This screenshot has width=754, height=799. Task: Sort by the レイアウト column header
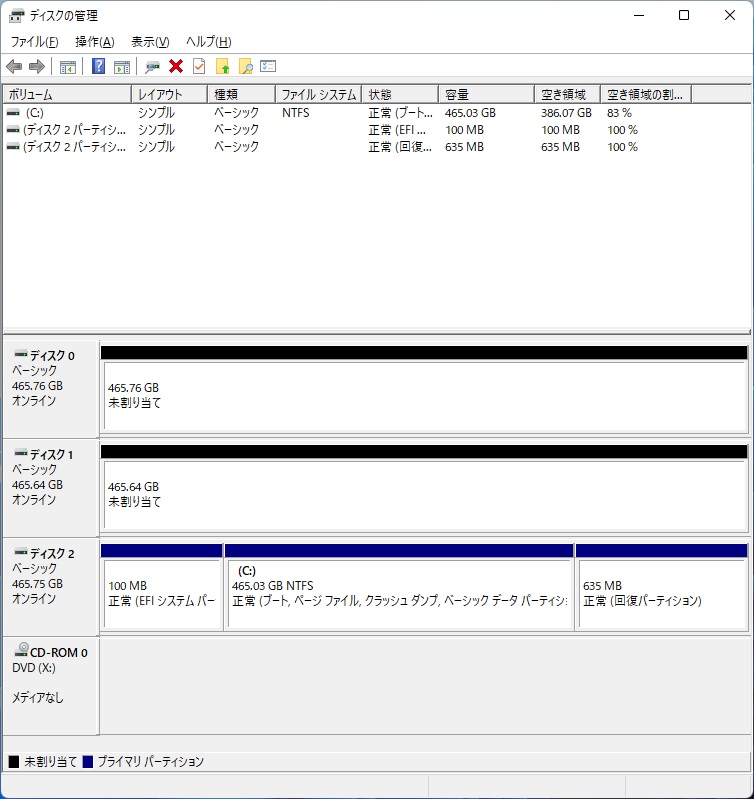pyautogui.click(x=170, y=94)
